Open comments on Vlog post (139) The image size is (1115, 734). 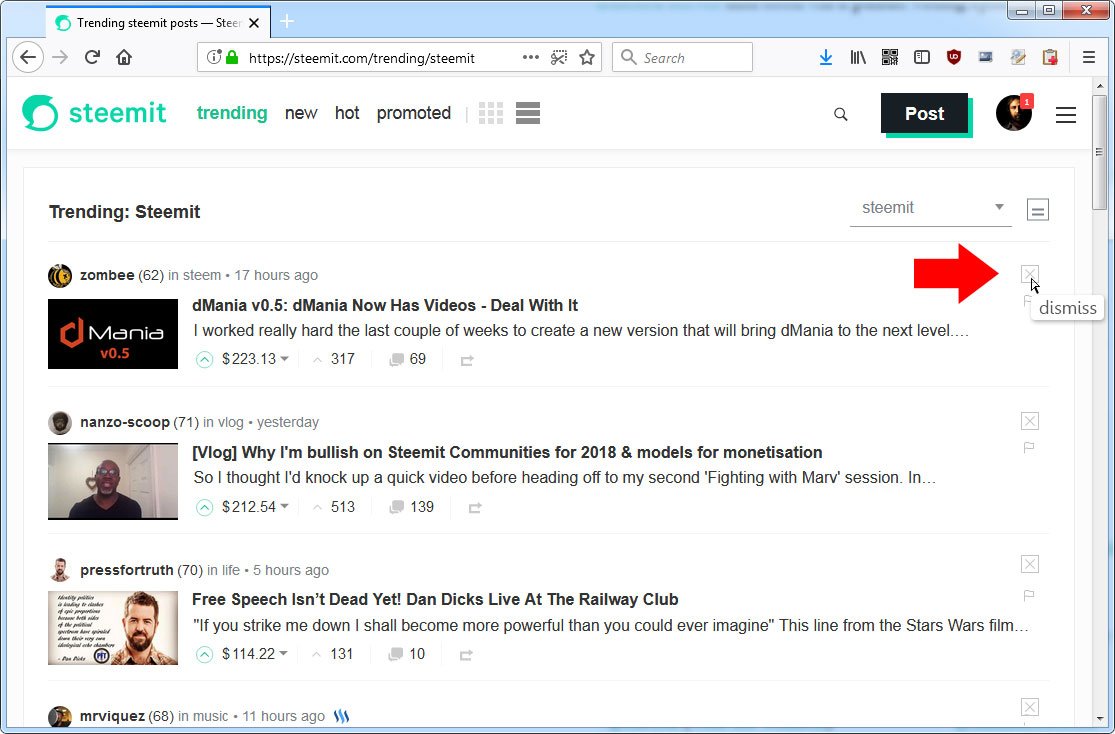(412, 506)
